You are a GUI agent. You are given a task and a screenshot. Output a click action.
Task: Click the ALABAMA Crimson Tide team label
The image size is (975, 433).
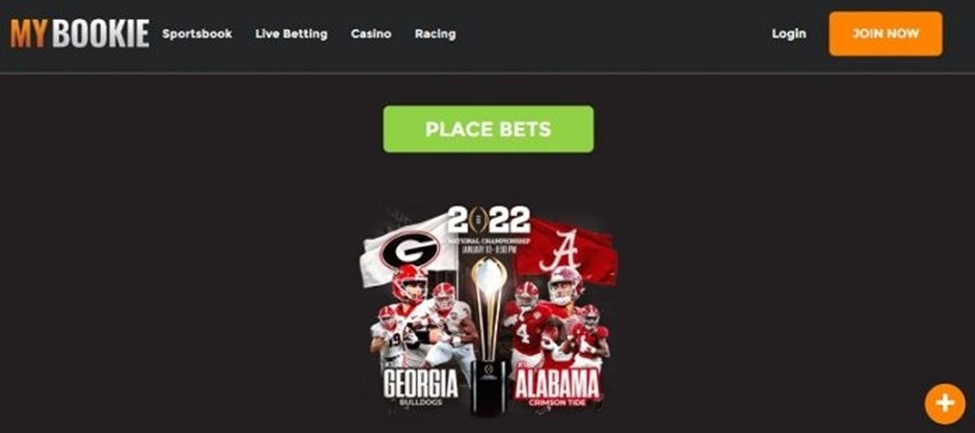tap(557, 388)
